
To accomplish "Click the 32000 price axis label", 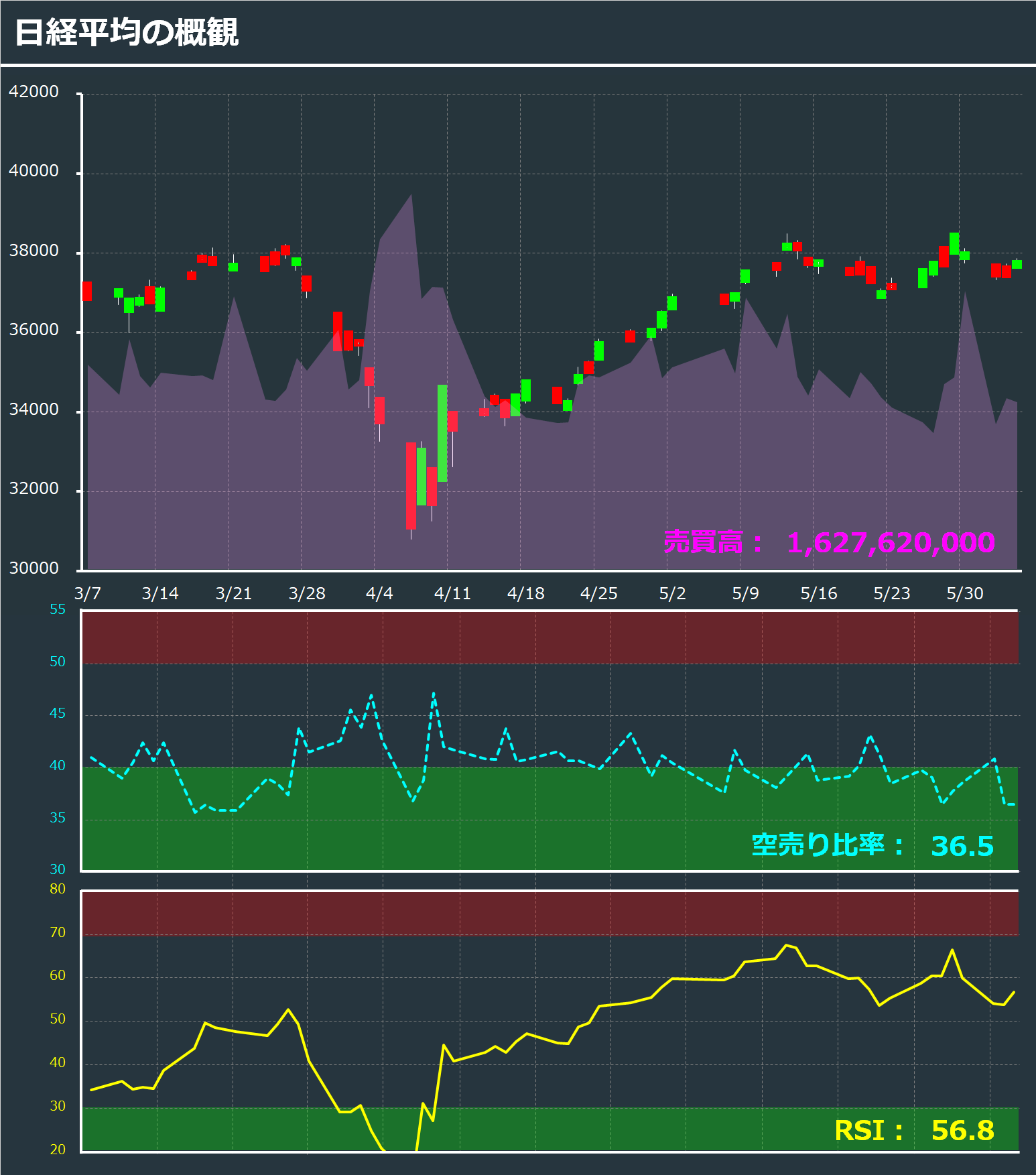I will pyautogui.click(x=34, y=489).
